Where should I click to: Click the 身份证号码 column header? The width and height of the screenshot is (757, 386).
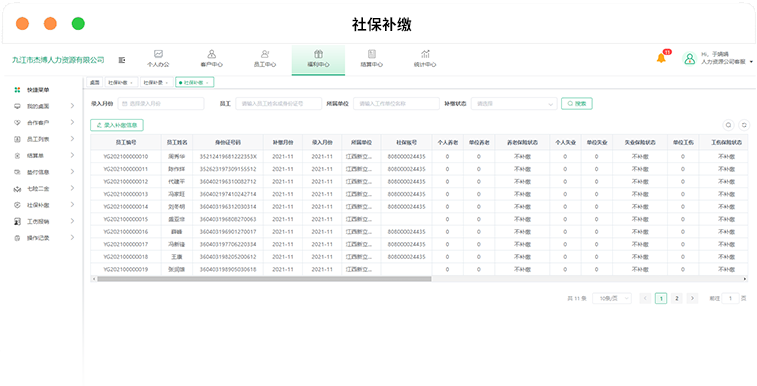click(228, 143)
